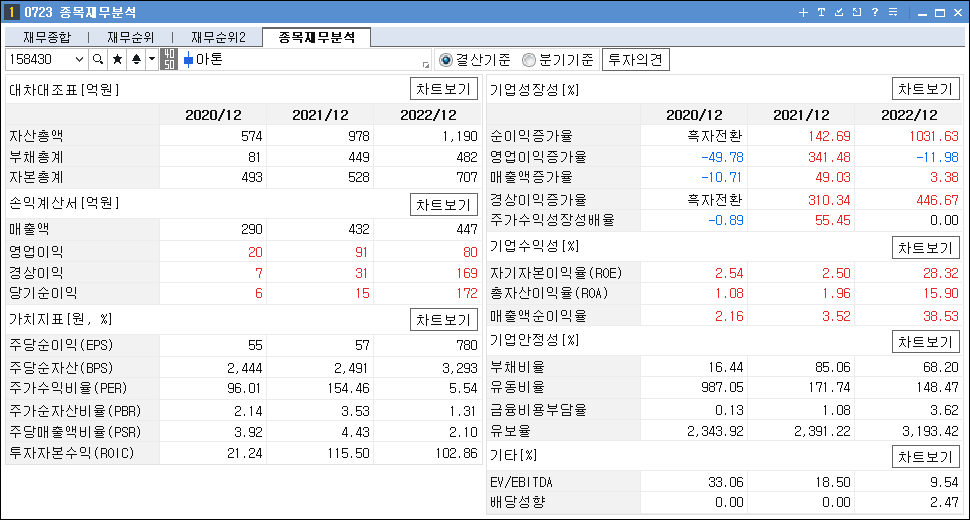Click the 주당순자산(BPS) row label
Image resolution: width=970 pixels, height=520 pixels.
click(x=61, y=368)
